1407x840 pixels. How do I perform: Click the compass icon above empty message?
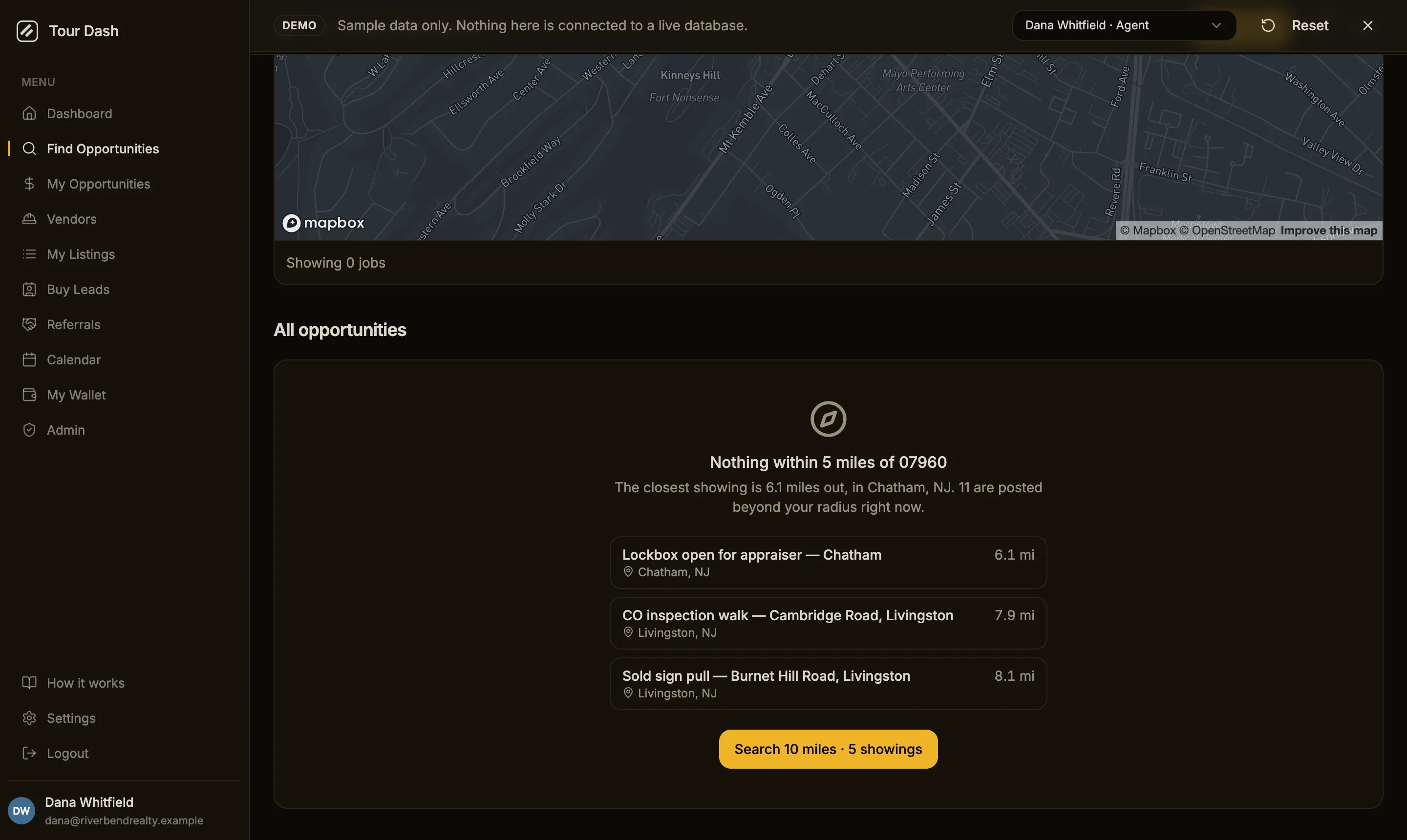tap(828, 419)
